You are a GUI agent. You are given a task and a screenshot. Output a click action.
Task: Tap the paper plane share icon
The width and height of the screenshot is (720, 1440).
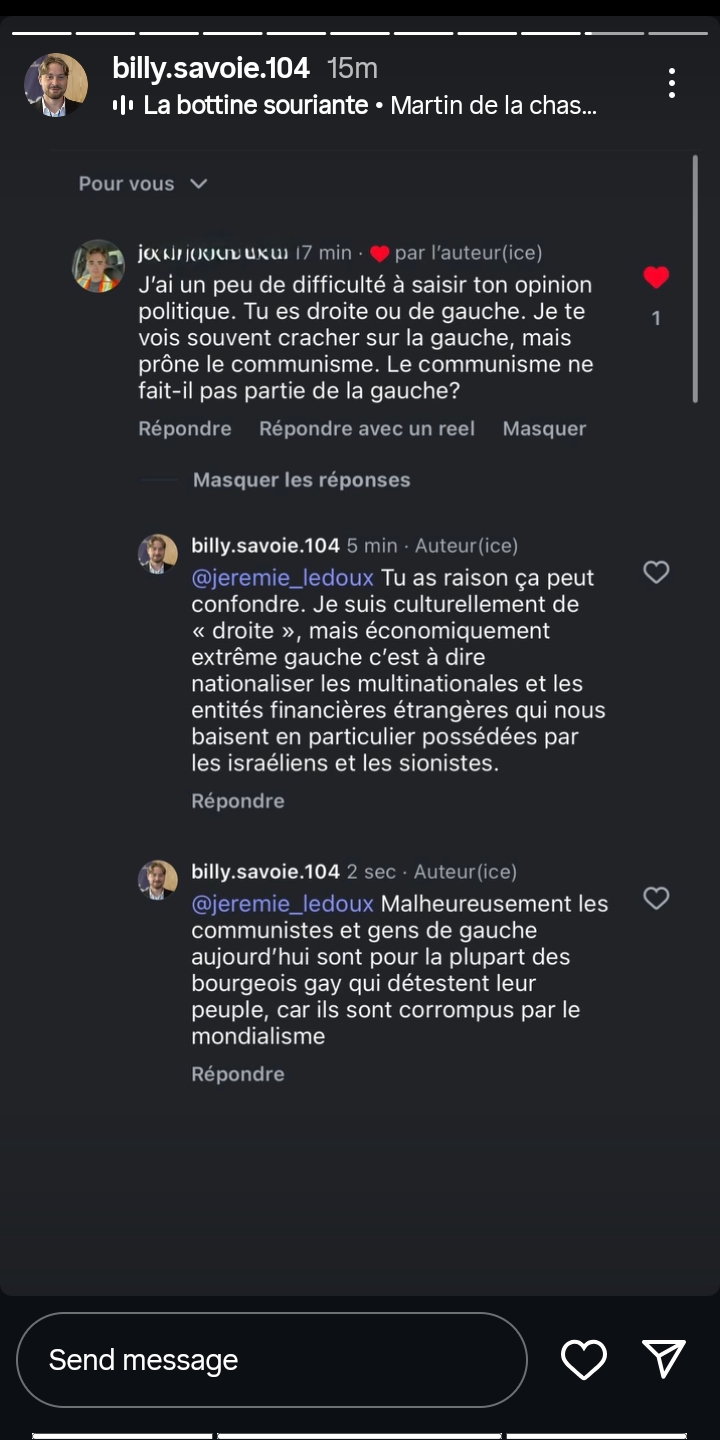point(664,1359)
